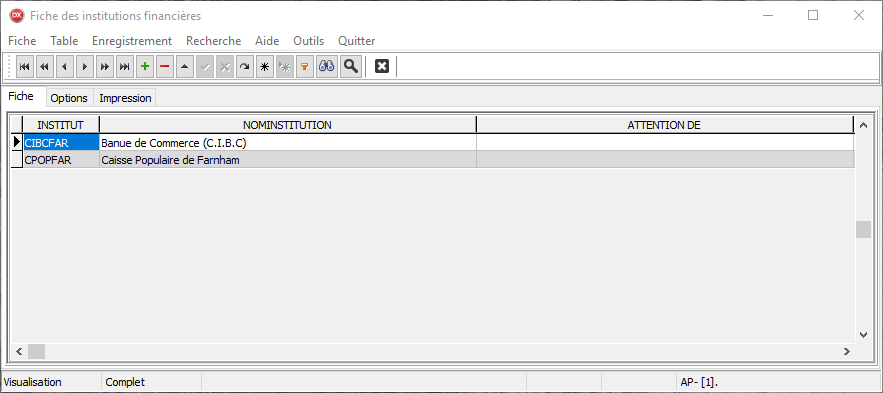Open binoculars find tool

pyautogui.click(x=327, y=67)
